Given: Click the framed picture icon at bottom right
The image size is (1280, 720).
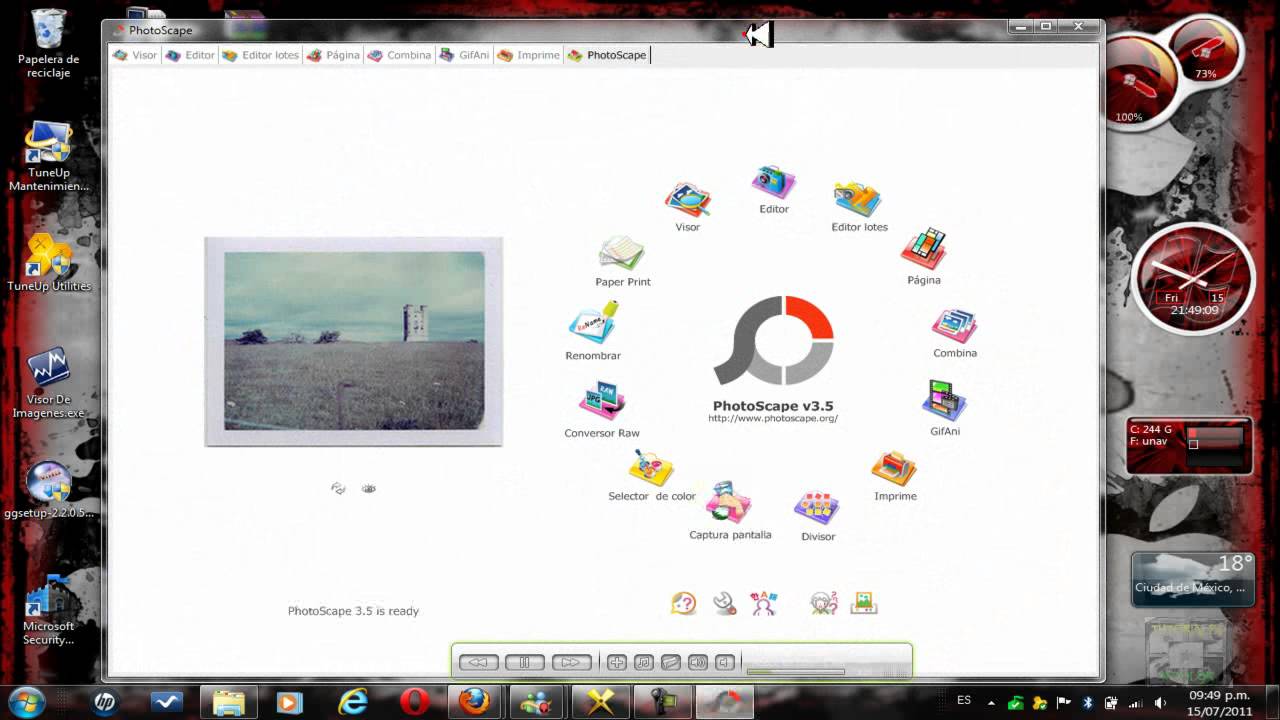Looking at the screenshot, I should tap(864, 603).
